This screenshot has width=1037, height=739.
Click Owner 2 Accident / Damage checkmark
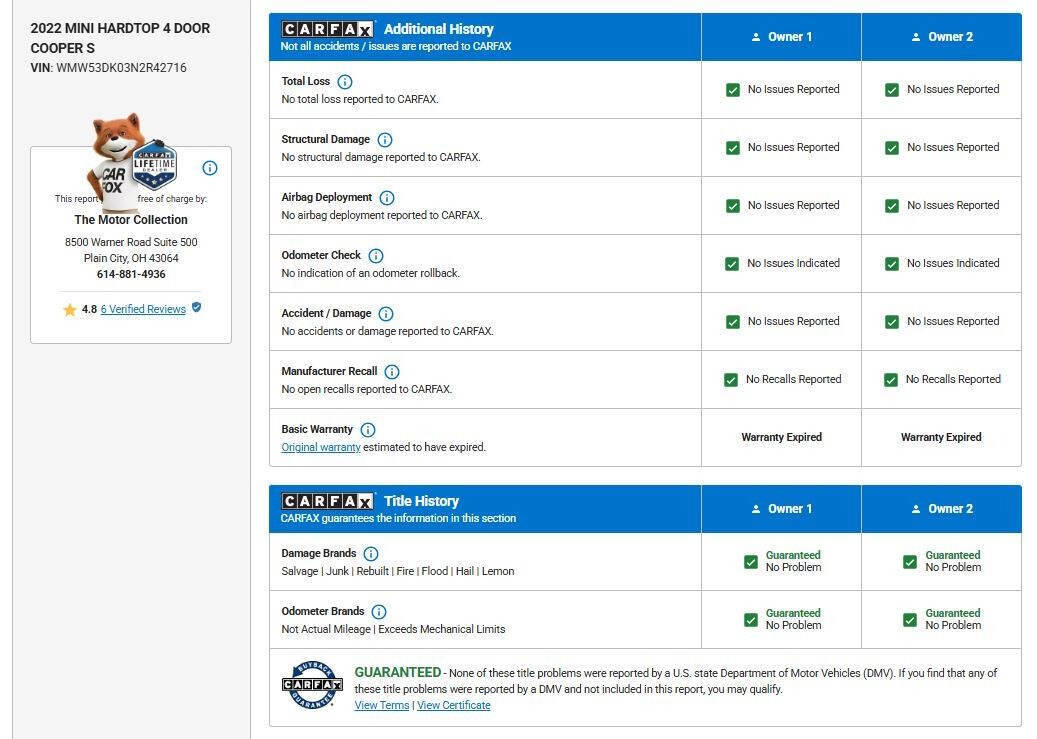(x=892, y=322)
